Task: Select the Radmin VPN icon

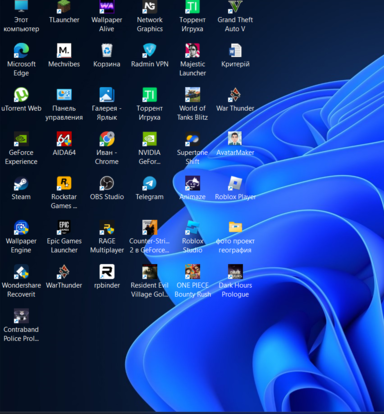Action: coord(149,51)
